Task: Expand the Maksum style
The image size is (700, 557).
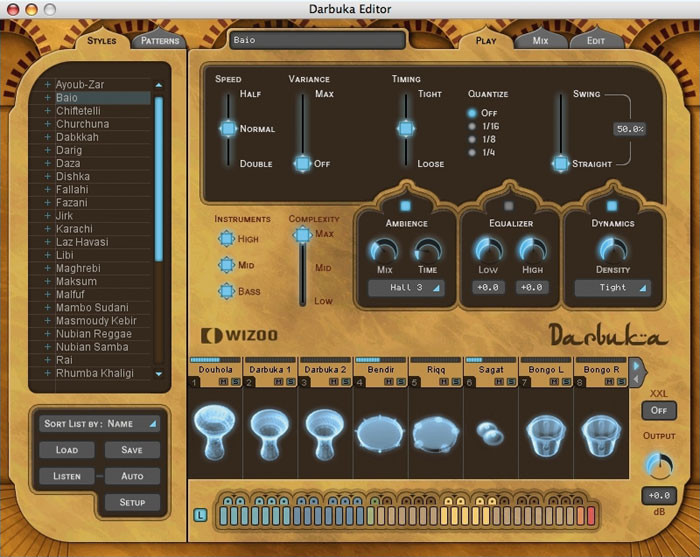Action: (47, 281)
